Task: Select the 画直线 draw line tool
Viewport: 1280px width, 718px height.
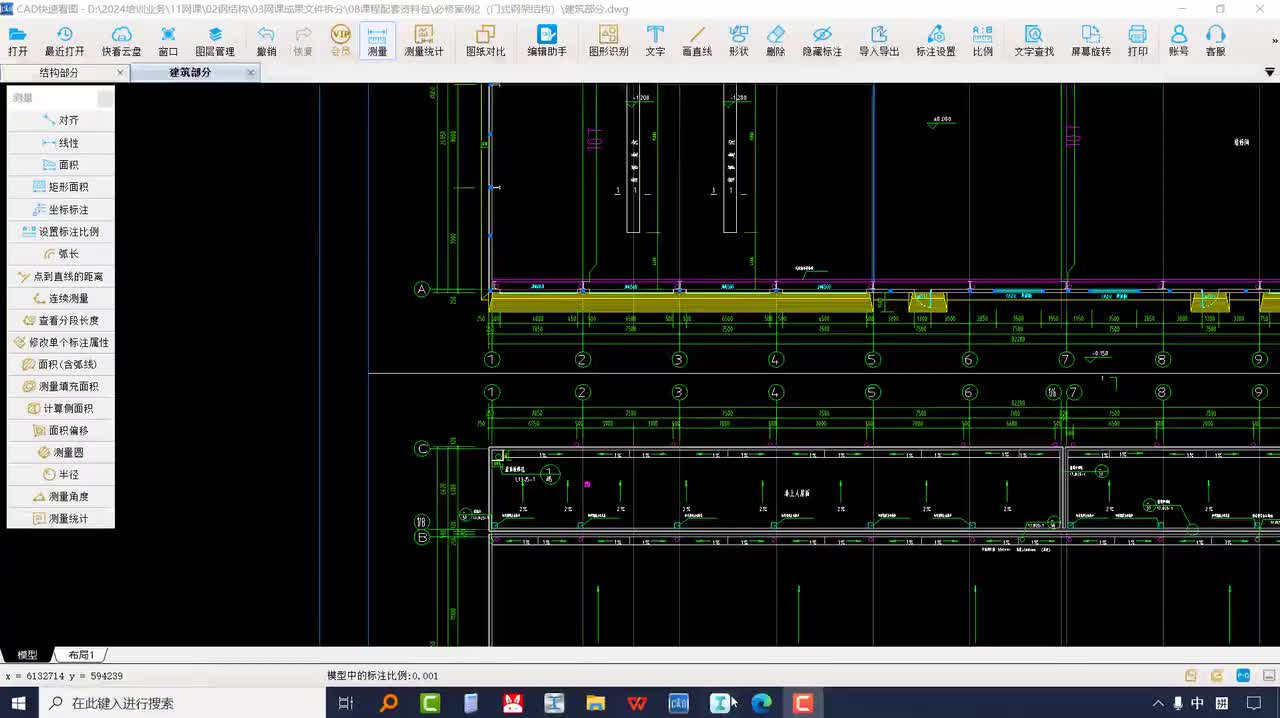Action: tap(697, 41)
